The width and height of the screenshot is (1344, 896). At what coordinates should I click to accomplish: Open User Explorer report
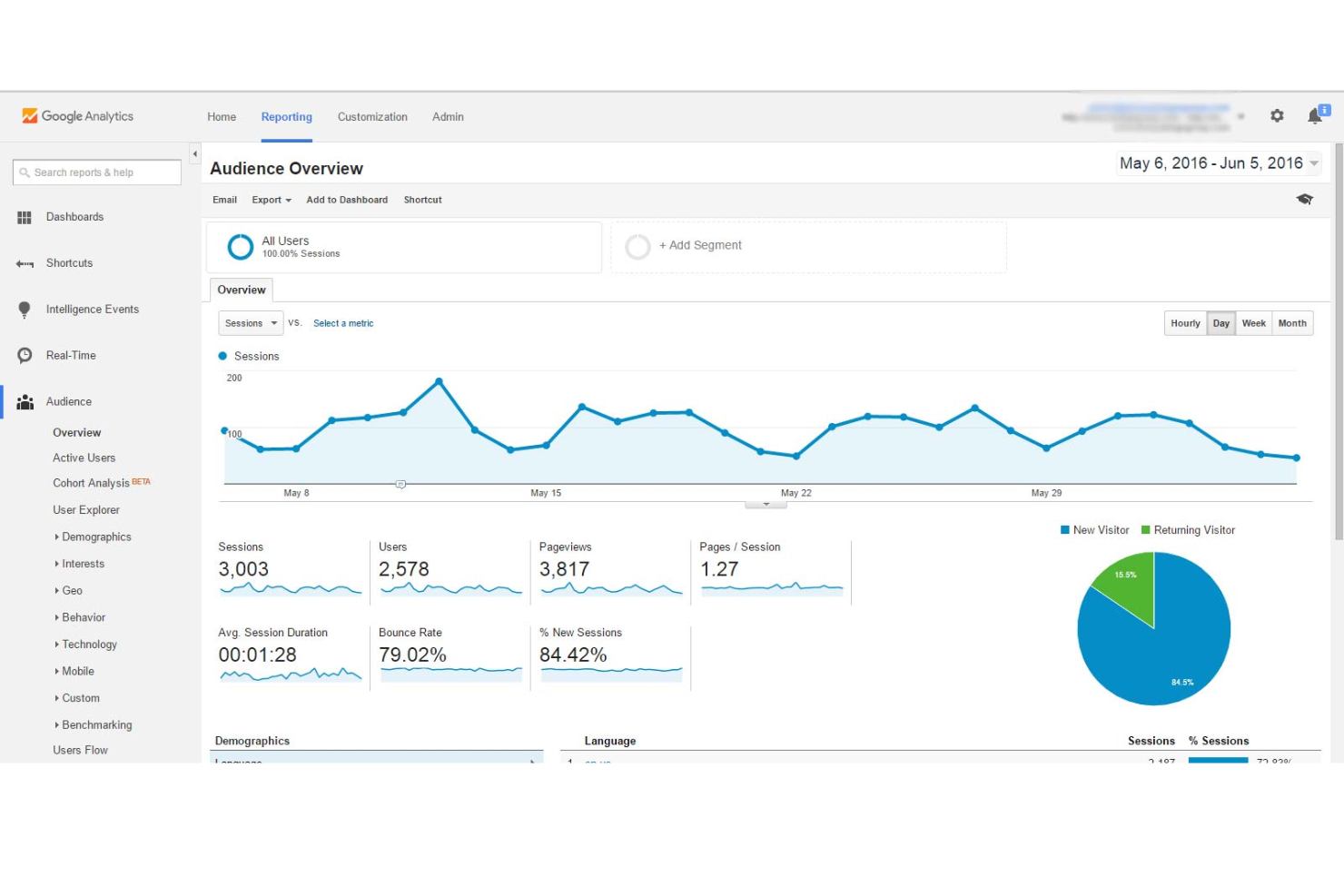(86, 510)
